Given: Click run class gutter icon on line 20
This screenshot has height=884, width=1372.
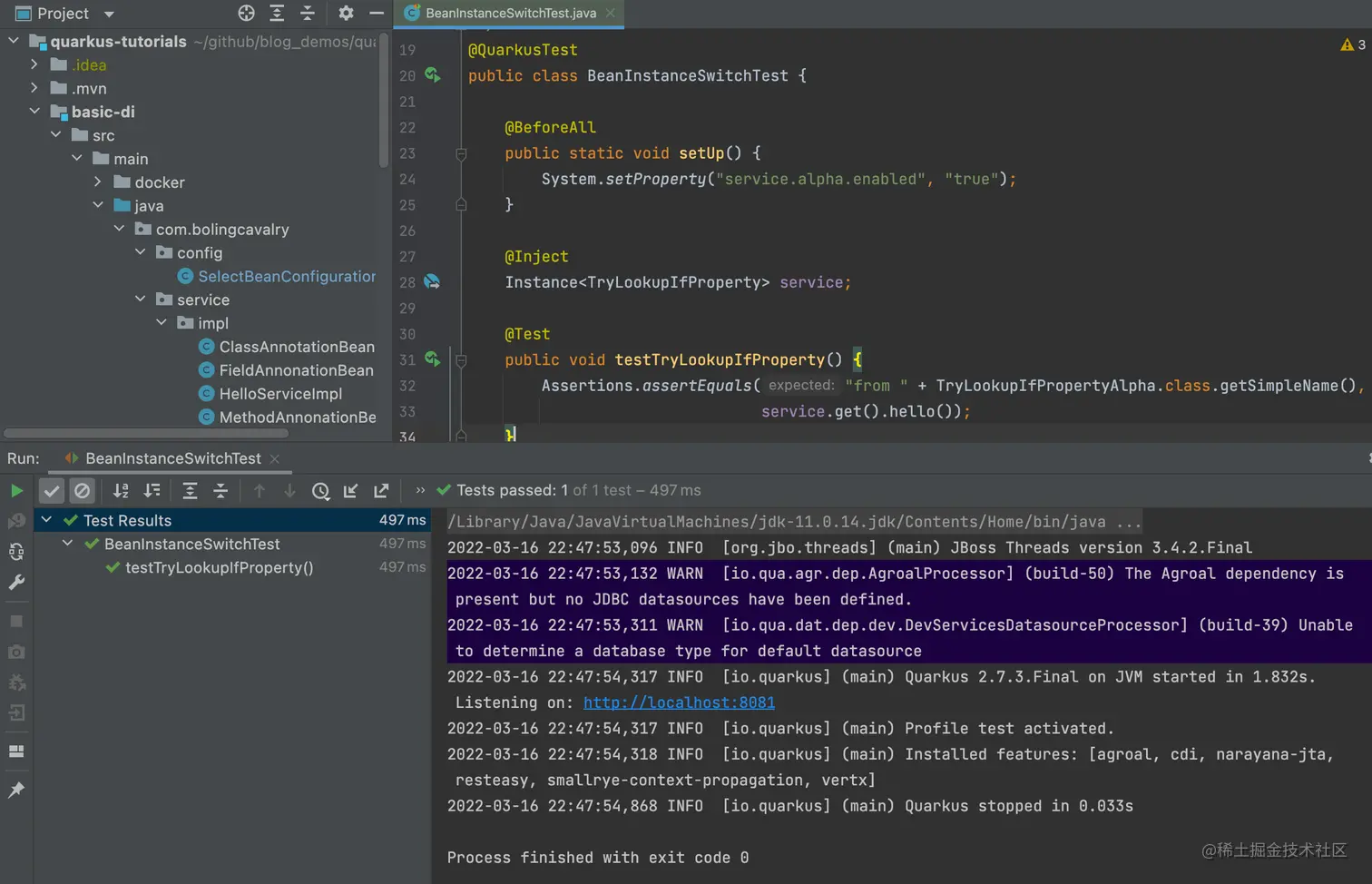Looking at the screenshot, I should click(x=433, y=75).
